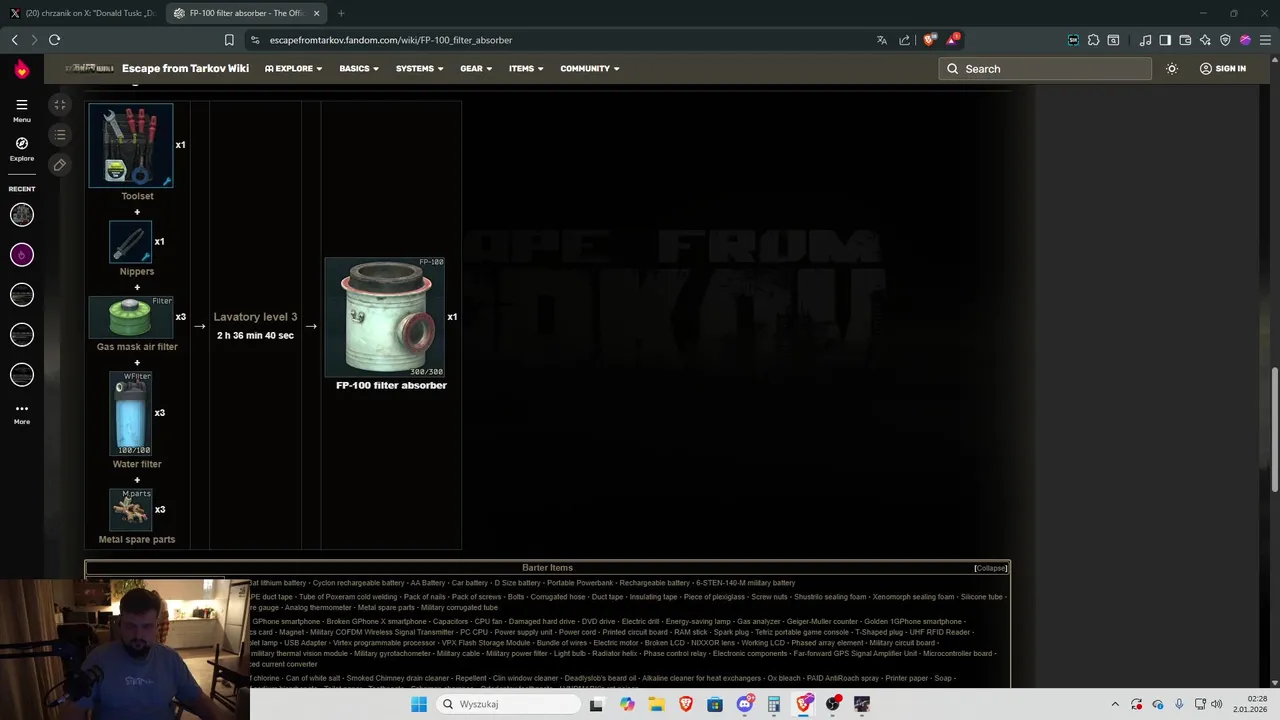Open Leo AI sparkle icon
The width and height of the screenshot is (1280, 720).
[1205, 40]
